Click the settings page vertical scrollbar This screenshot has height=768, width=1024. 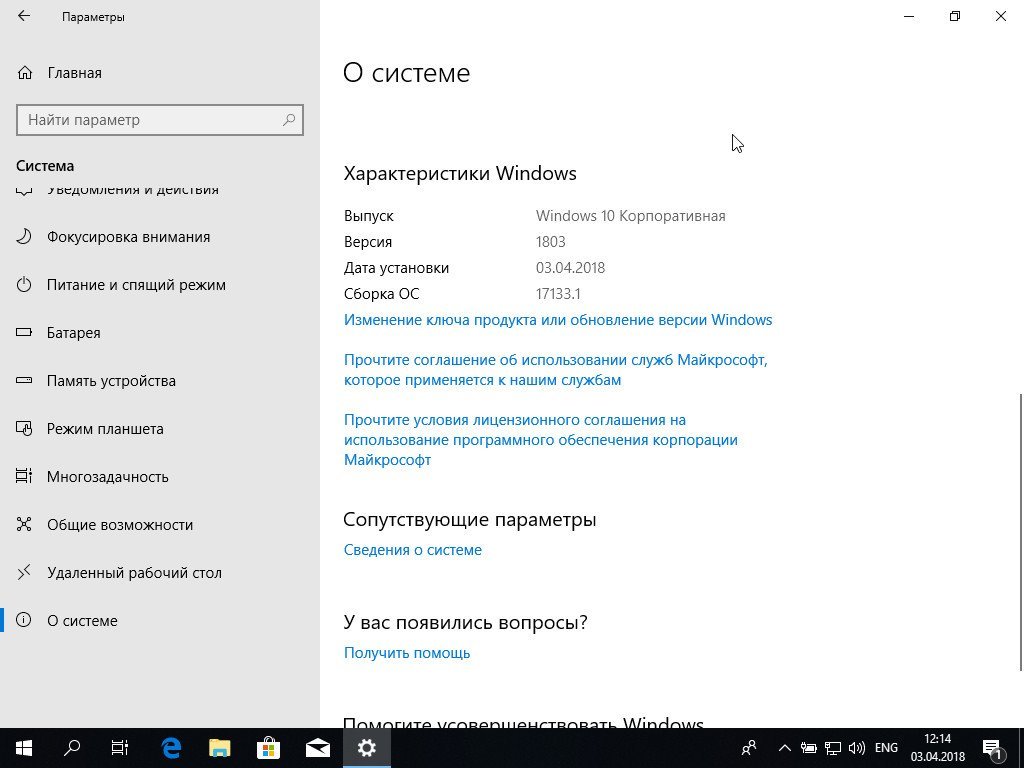click(x=1019, y=532)
